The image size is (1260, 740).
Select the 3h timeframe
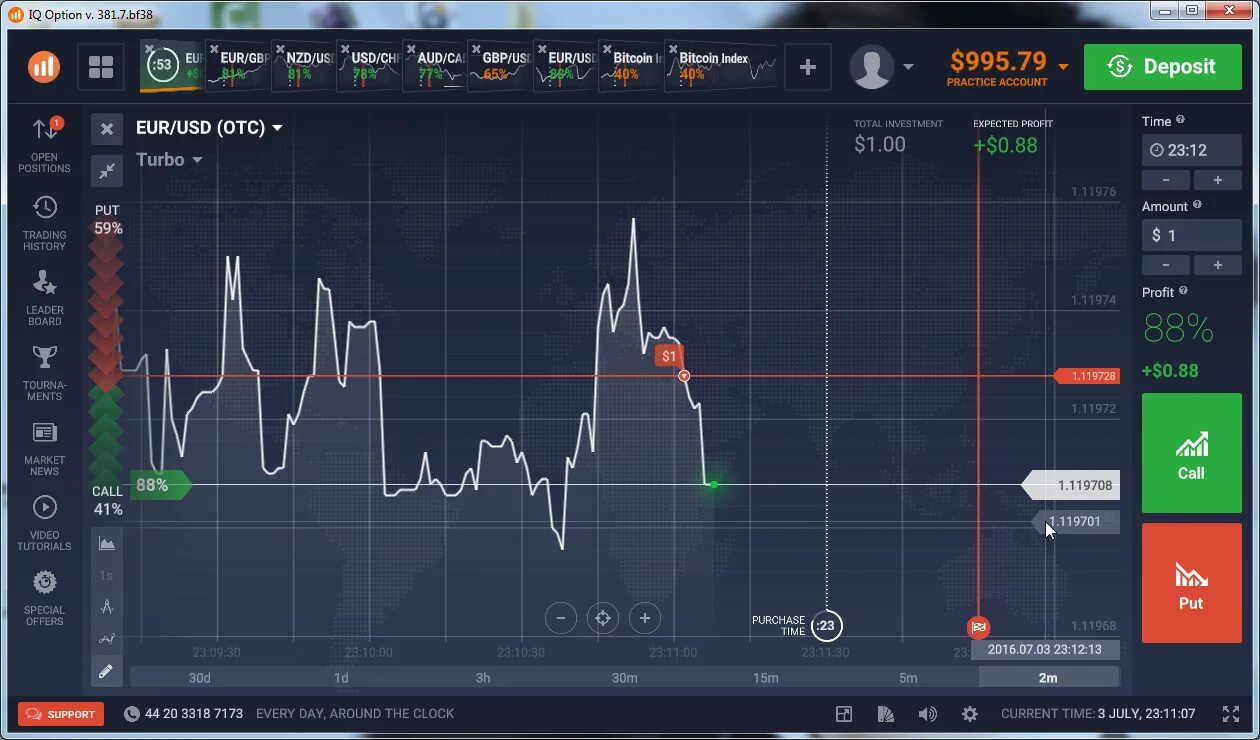[483, 678]
